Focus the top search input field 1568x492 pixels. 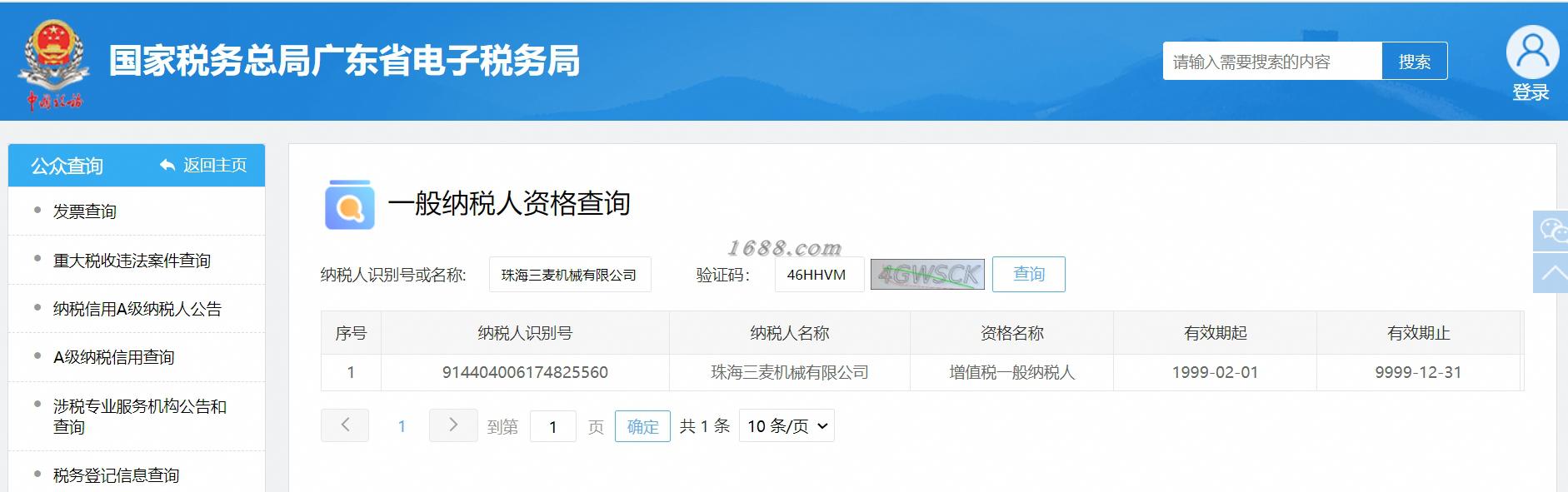(x=1272, y=61)
